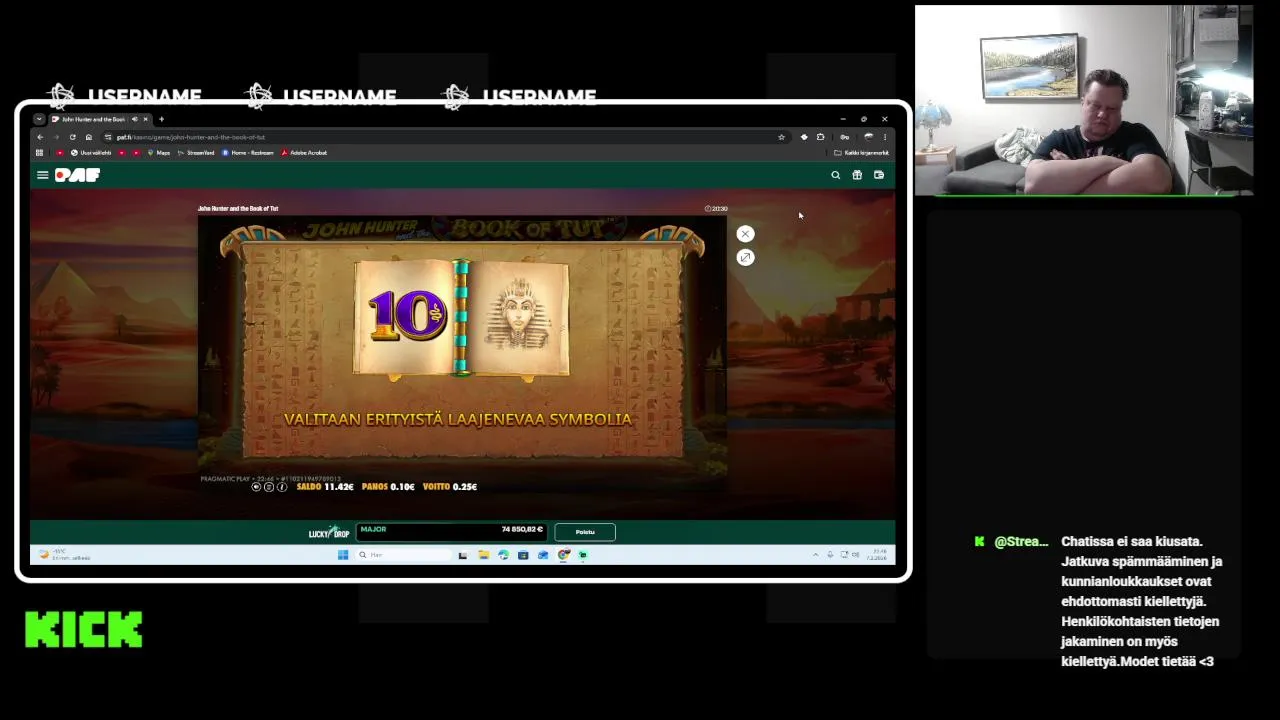Open the game in fullscreen mode

pyautogui.click(x=745, y=258)
